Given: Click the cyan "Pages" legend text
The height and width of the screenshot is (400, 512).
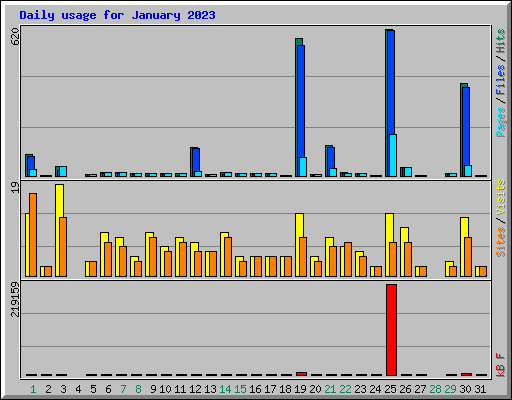Looking at the screenshot, I should pyautogui.click(x=501, y=122).
